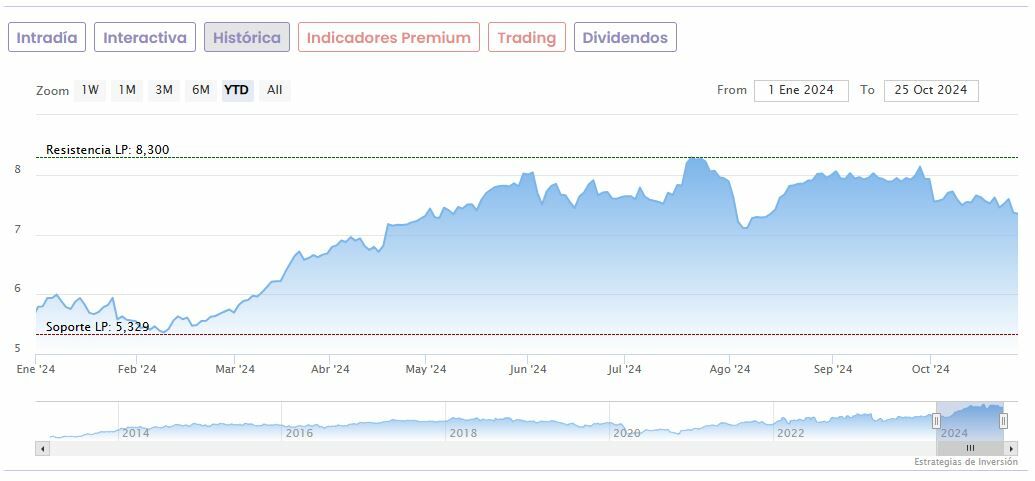Click the To date input field
Viewport: 1035px width, 481px height.
pyautogui.click(x=931, y=90)
